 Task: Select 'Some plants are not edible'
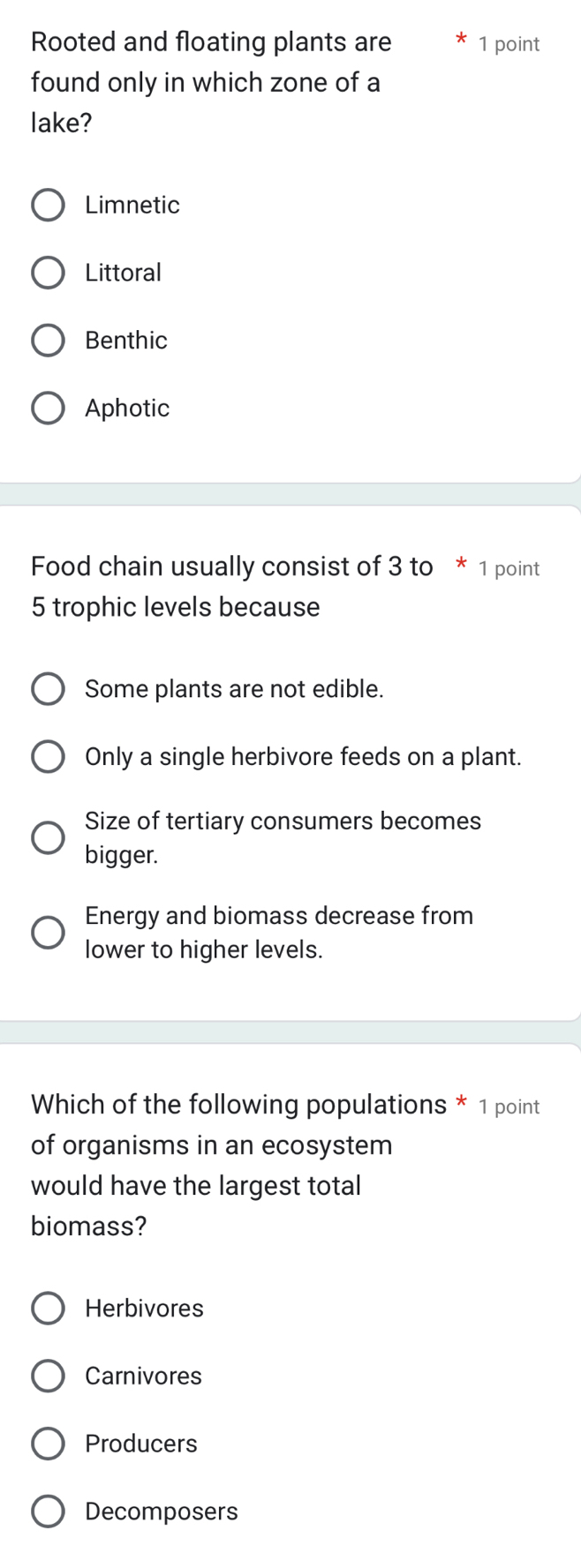coord(48,690)
